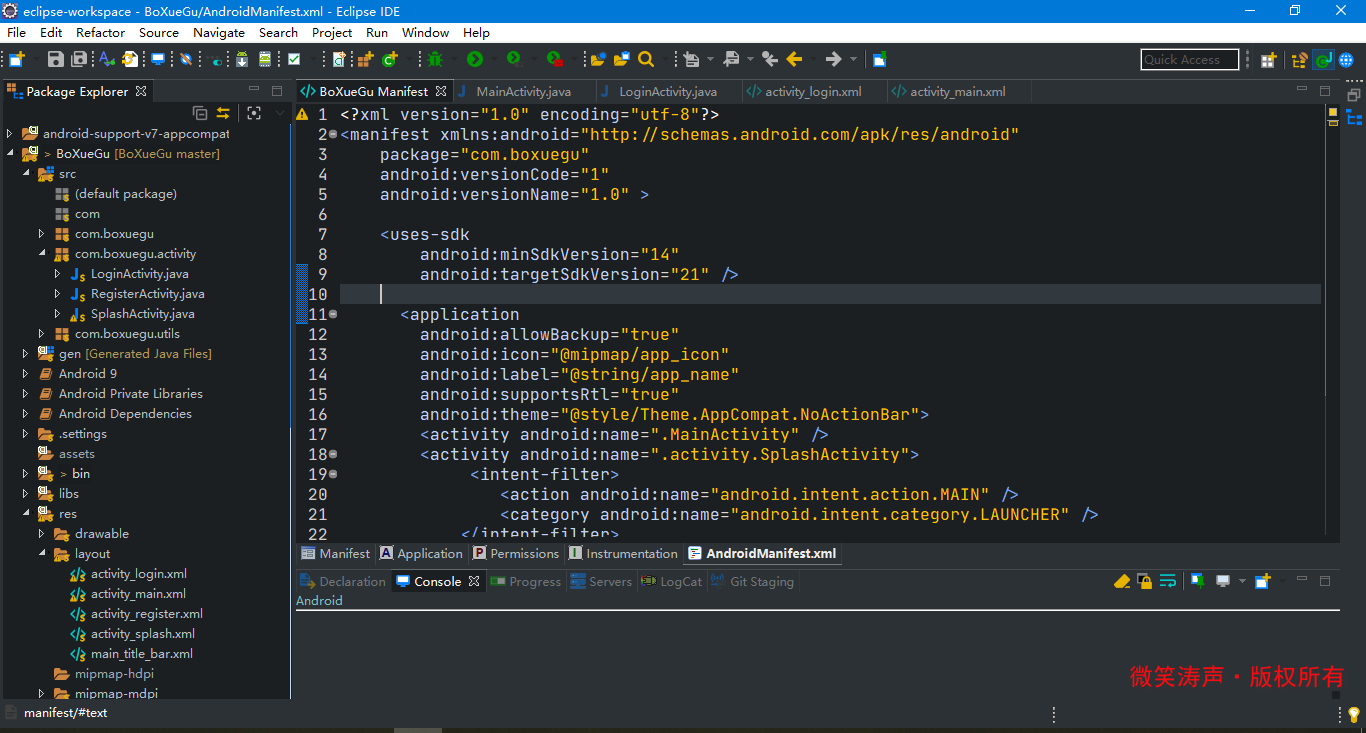Expand the android-support-v7-appcompat project
Screen dimensions: 1366x733
[11, 134]
